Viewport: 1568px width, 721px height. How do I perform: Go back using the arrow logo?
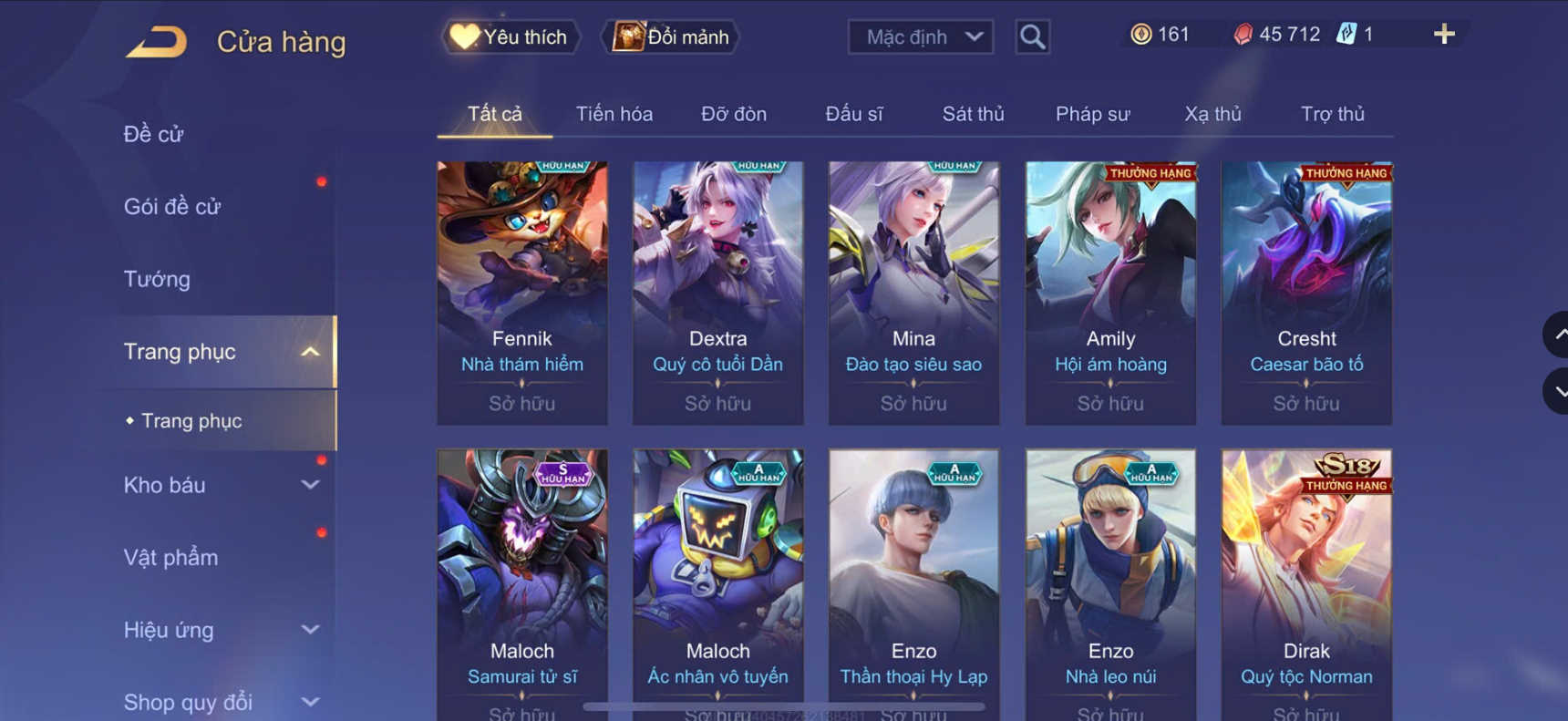coord(156,42)
